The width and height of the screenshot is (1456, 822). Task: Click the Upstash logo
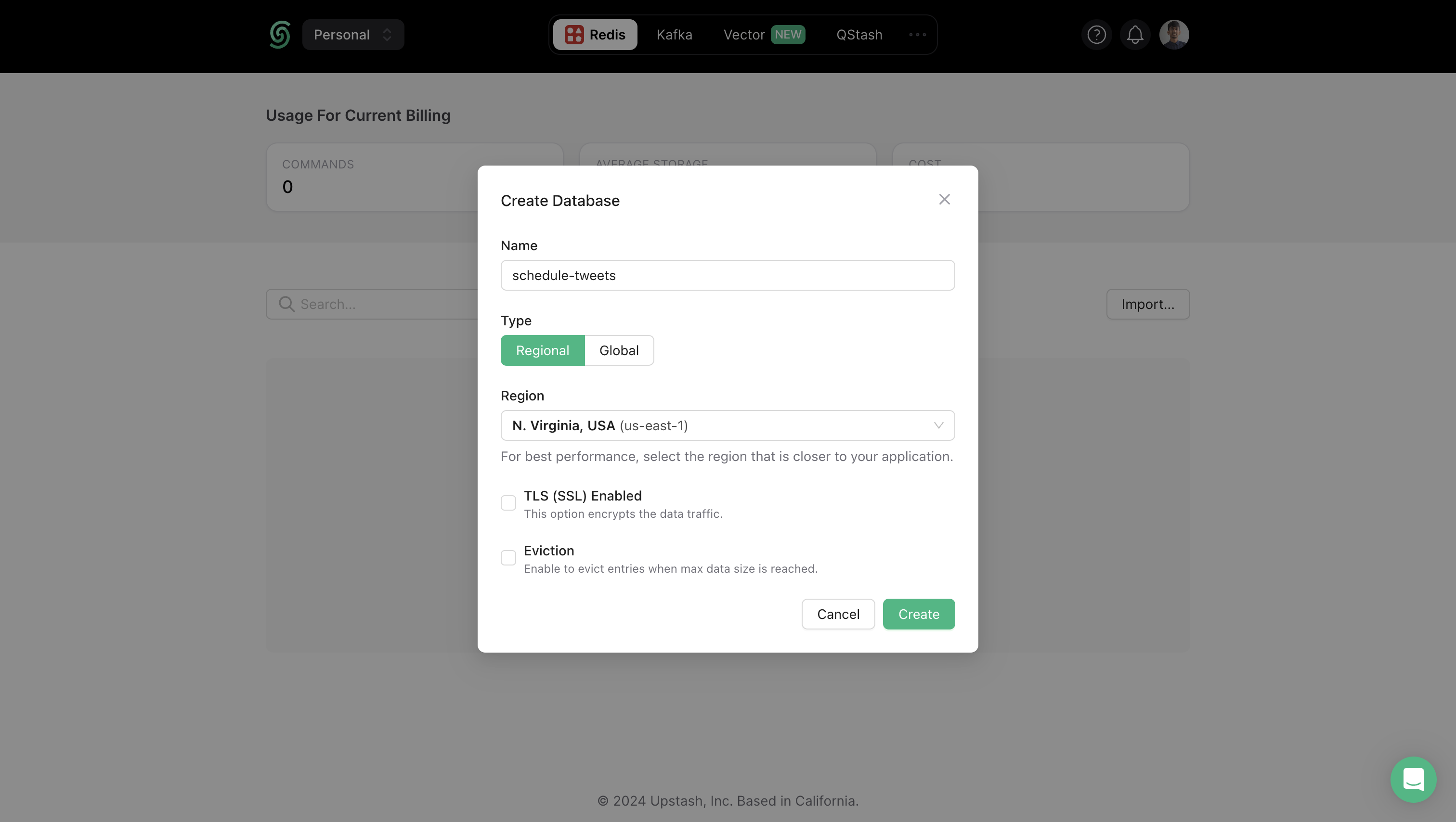point(279,35)
